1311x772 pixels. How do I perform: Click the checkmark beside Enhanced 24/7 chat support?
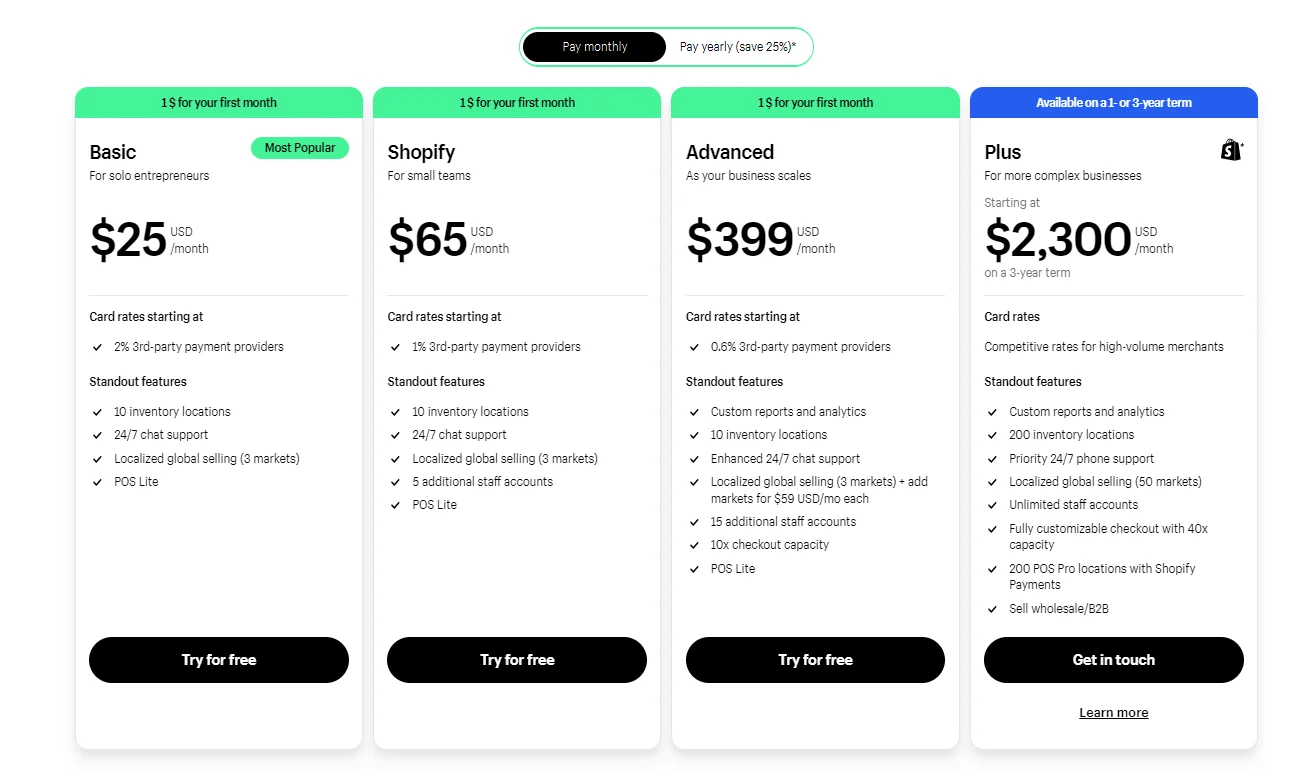click(694, 458)
